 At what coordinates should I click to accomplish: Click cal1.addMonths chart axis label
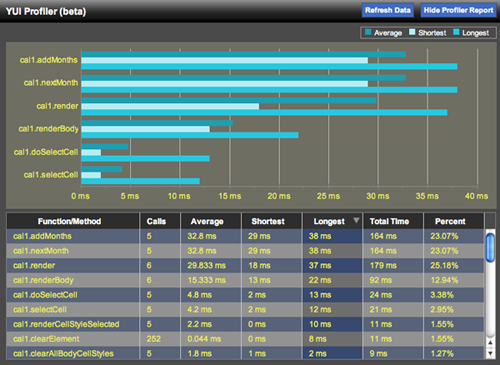[49, 60]
